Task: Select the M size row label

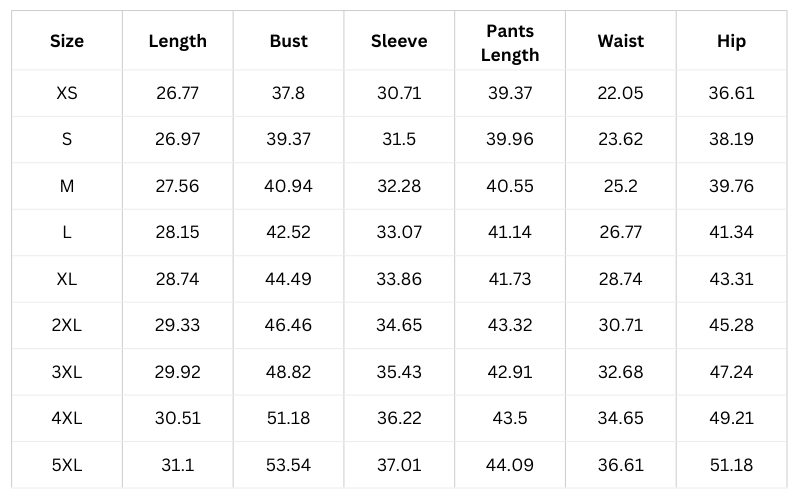Action: coord(67,186)
